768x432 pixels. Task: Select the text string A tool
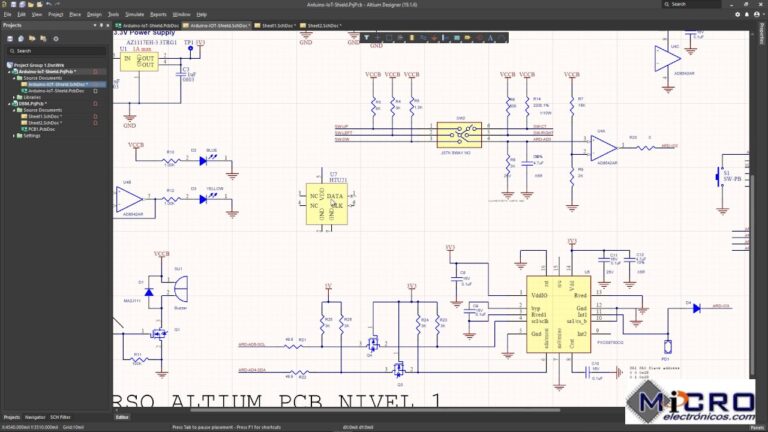[x=490, y=38]
